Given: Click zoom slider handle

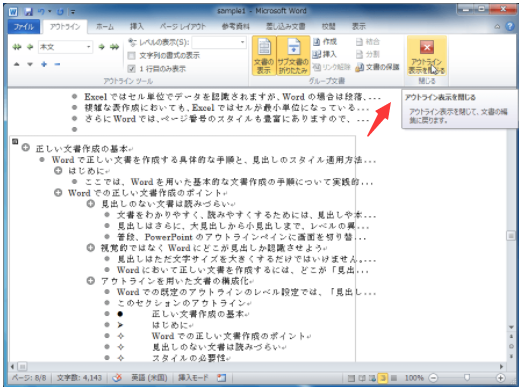Looking at the screenshot, I should click(x=467, y=378).
